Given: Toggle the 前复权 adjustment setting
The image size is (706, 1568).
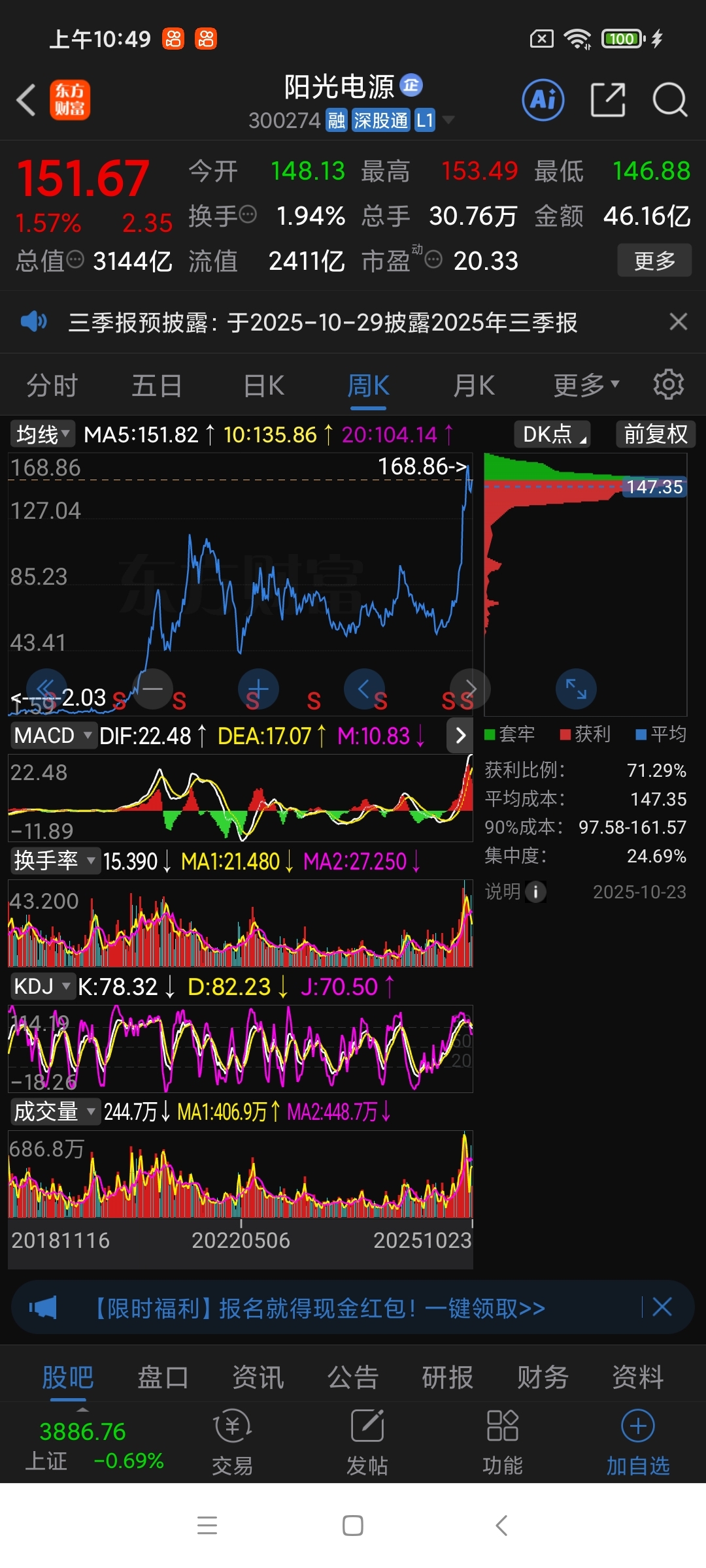Looking at the screenshot, I should pos(656,434).
